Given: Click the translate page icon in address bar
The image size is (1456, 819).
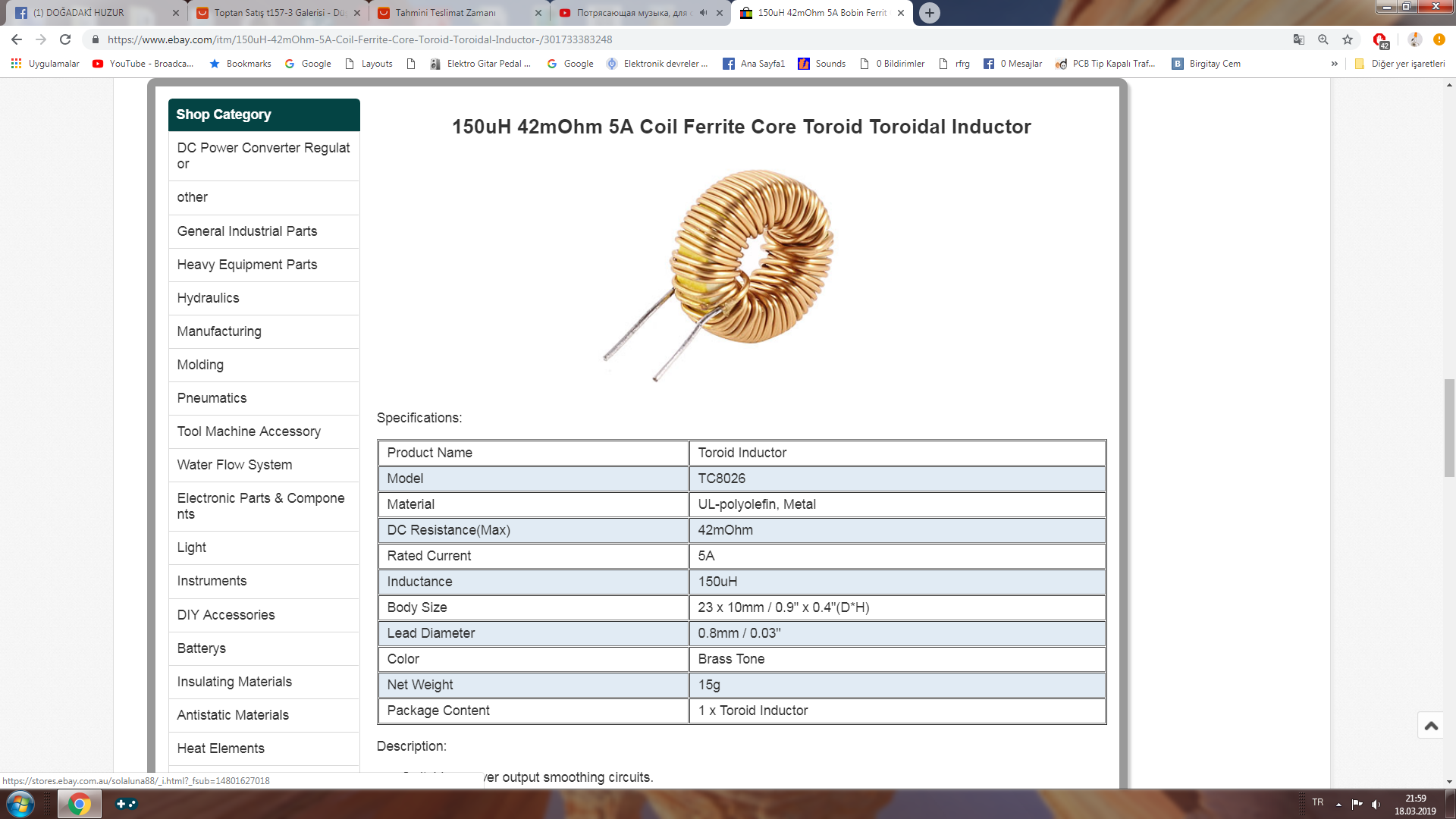Looking at the screenshot, I should point(1299,39).
